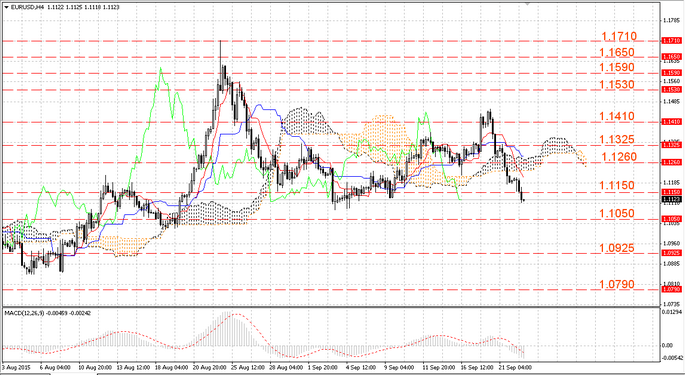Click the red 1.1710 price-axis tag
The height and width of the screenshot is (375, 685).
tap(671, 41)
